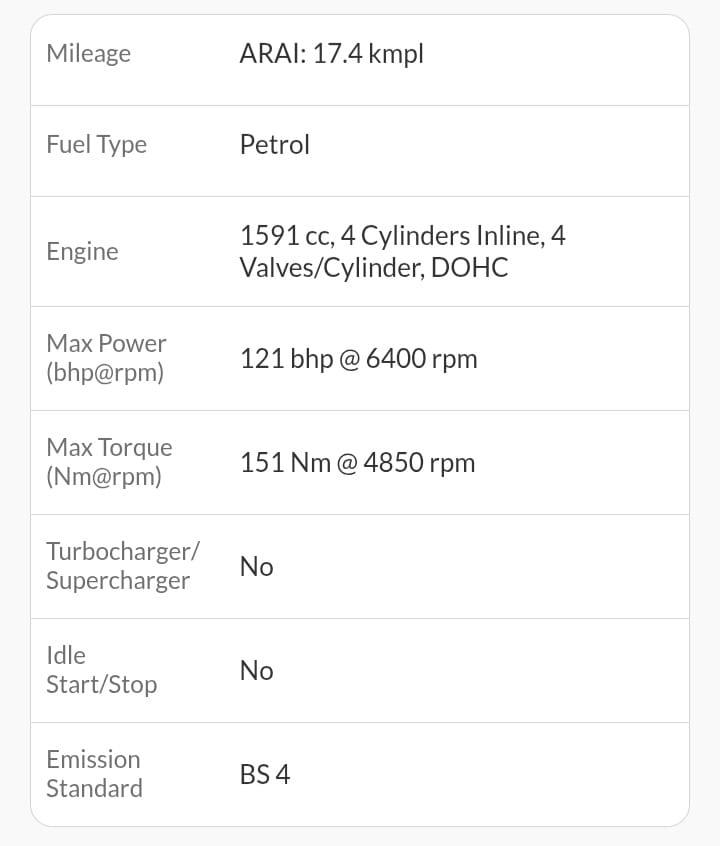
Task: Click the Idle Start/Stop label
Action: coord(101,670)
